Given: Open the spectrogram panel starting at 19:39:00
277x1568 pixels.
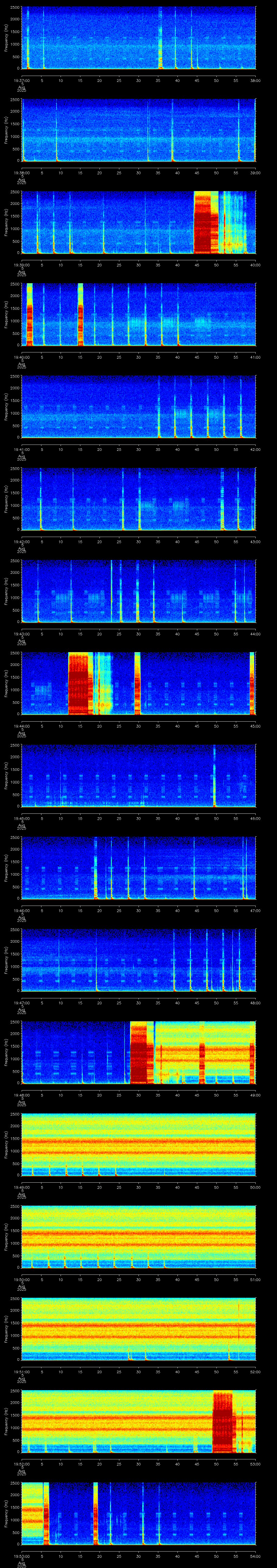Looking at the screenshot, I should pyautogui.click(x=138, y=222).
